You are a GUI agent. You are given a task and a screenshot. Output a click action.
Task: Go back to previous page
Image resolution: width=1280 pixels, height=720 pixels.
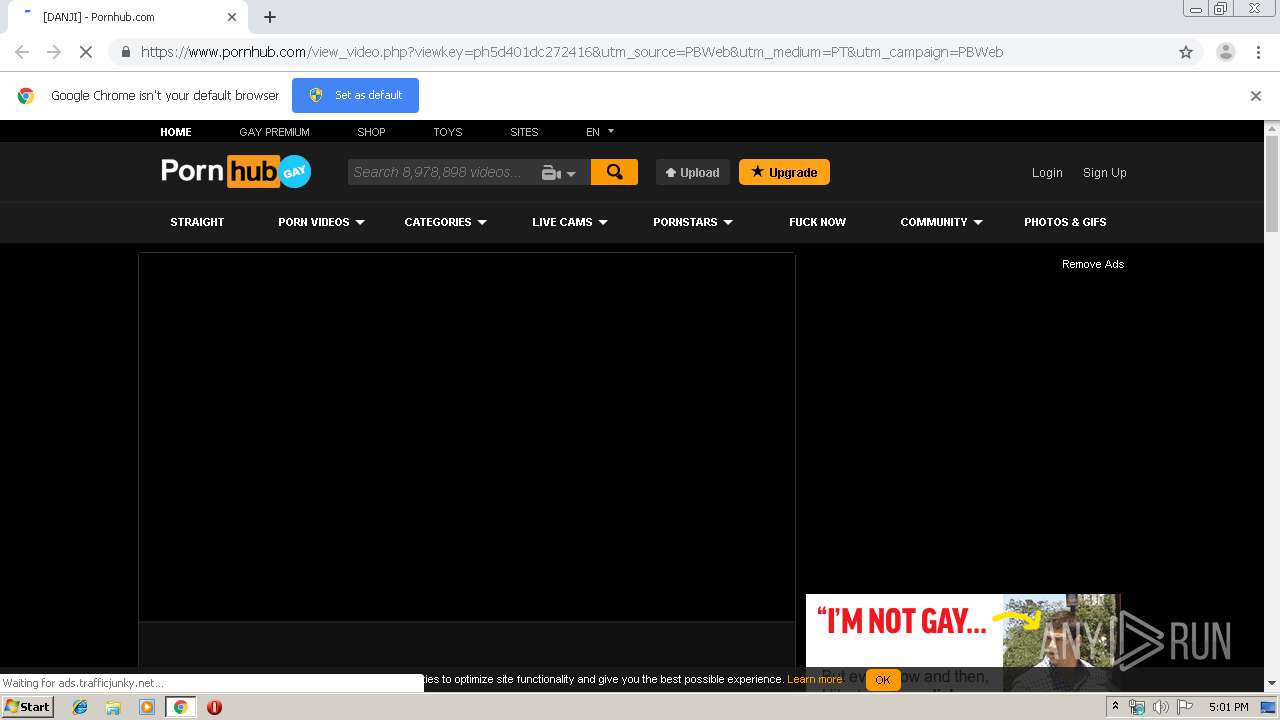22,52
